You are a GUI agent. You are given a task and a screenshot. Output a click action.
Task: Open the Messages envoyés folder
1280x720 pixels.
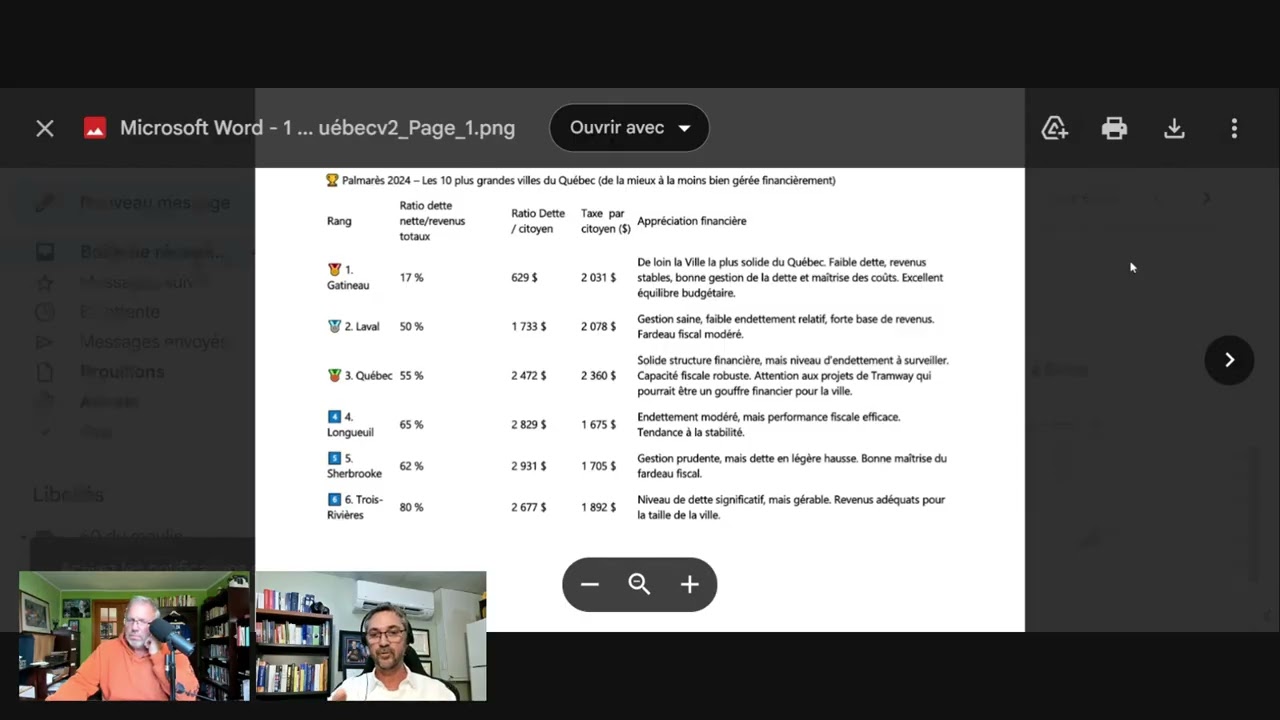pyautogui.click(x=152, y=342)
